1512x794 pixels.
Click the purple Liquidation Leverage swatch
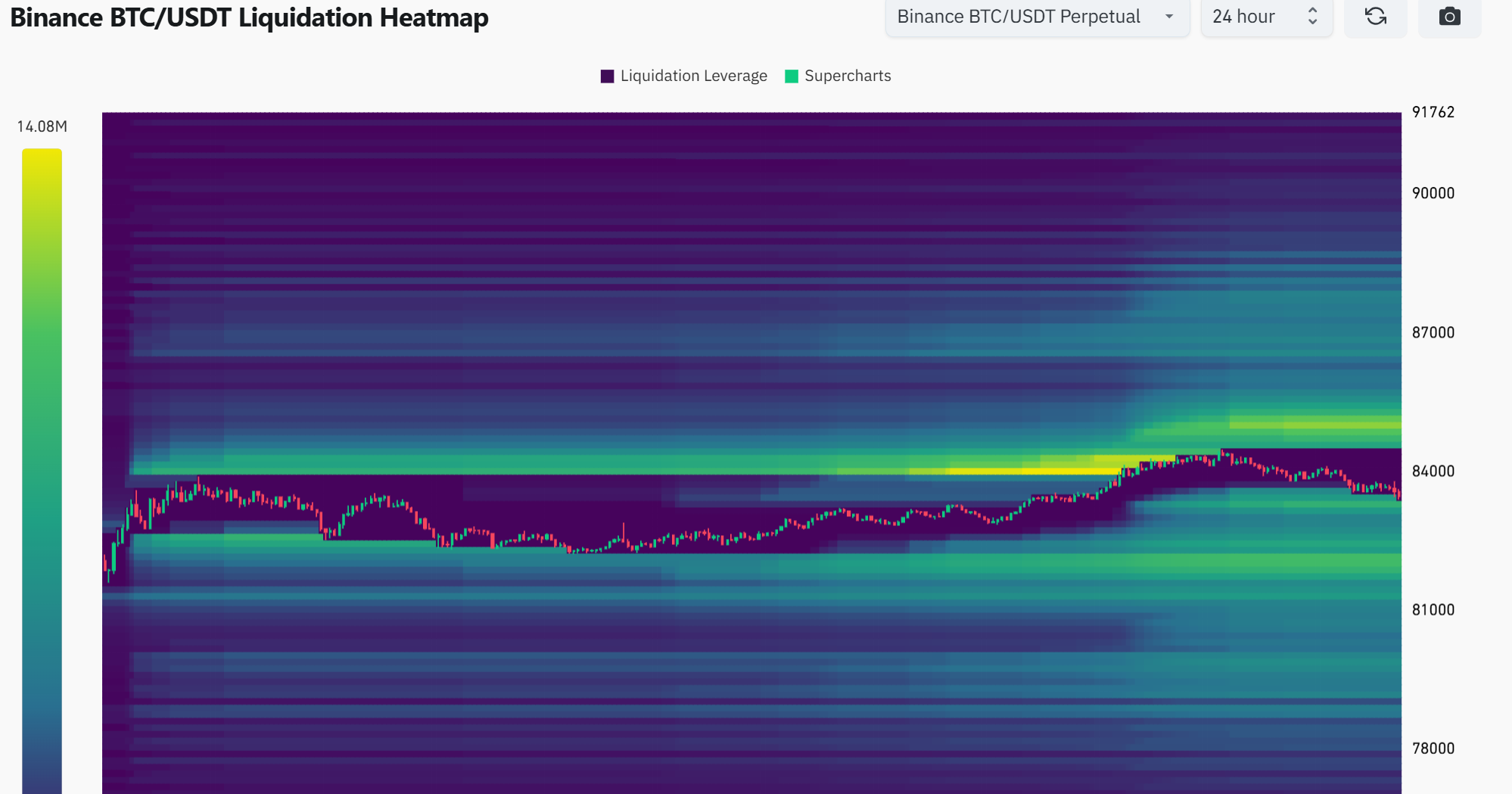pos(607,76)
